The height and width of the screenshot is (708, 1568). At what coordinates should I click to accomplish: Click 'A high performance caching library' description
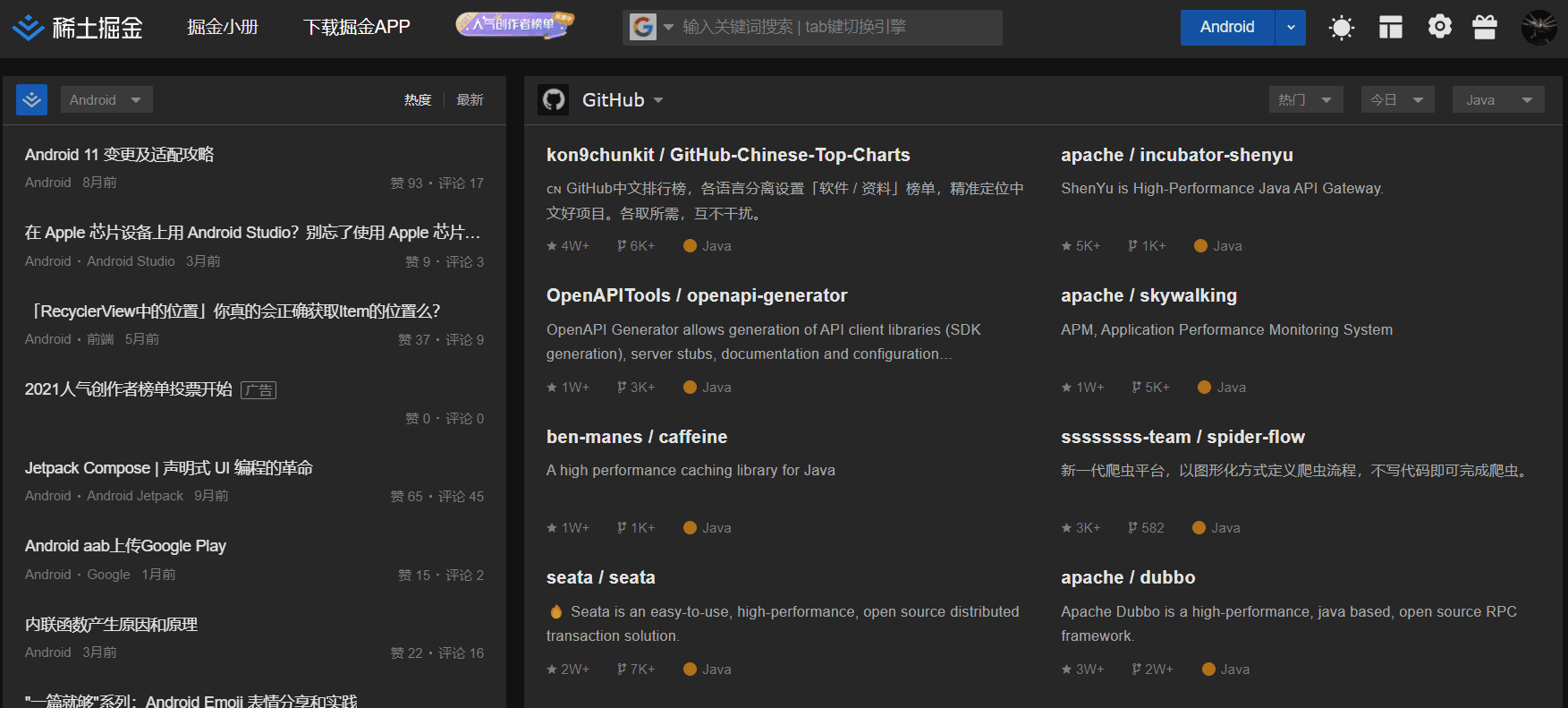coord(691,471)
